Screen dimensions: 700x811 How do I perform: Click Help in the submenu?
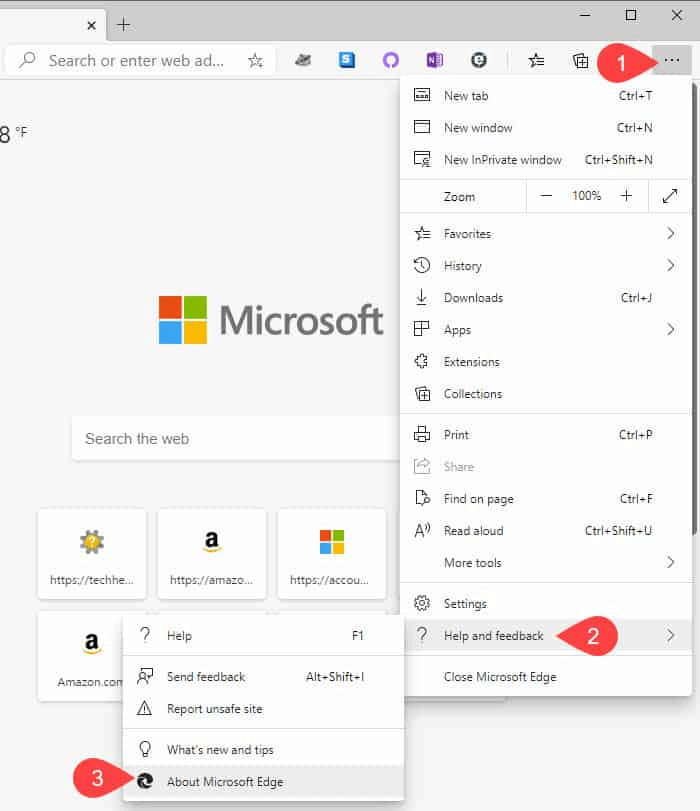263,636
